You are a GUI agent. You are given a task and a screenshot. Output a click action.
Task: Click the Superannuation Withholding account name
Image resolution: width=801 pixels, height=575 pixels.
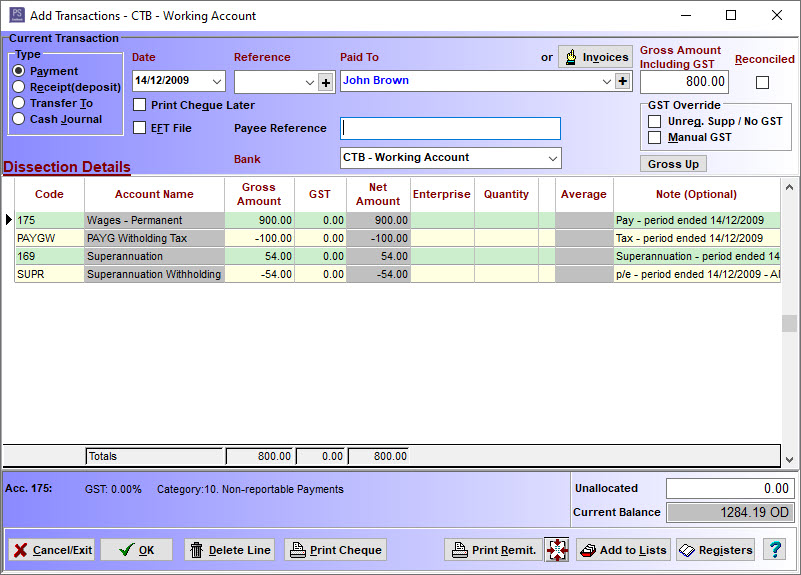pos(154,274)
